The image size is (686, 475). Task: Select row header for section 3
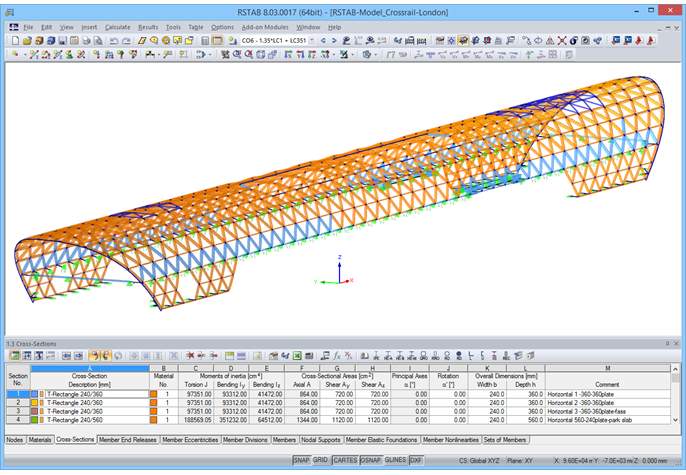(x=18, y=411)
